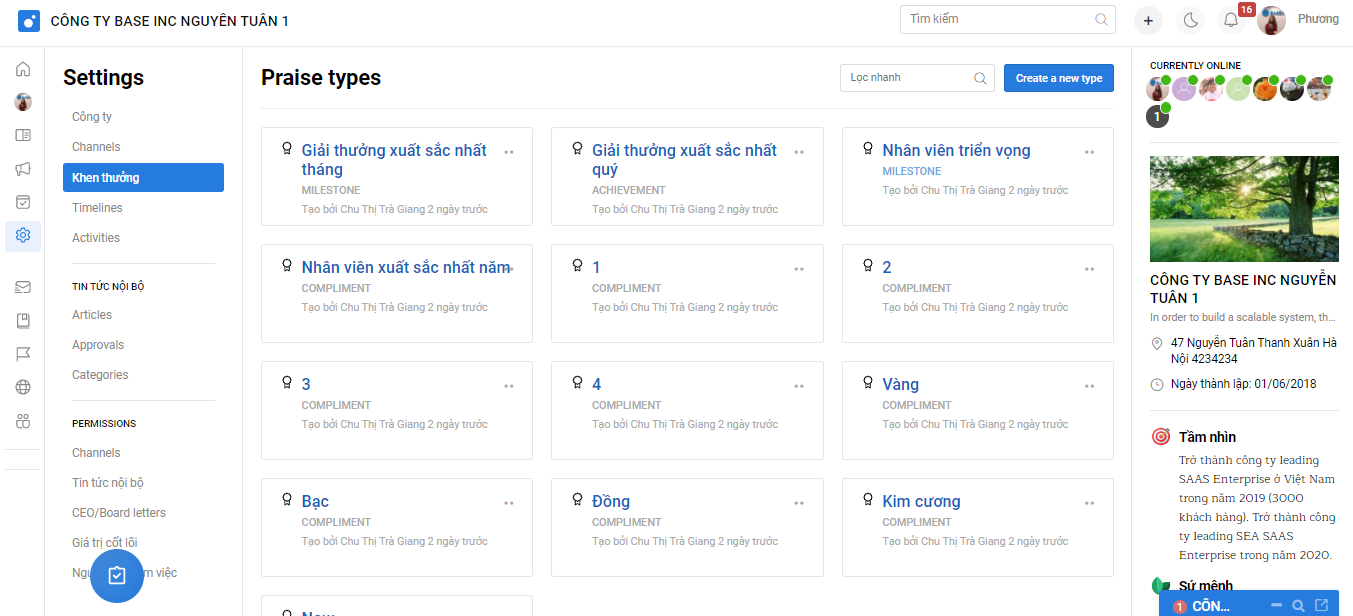
Task: Pop out the chat bar window icon
Action: (1322, 606)
